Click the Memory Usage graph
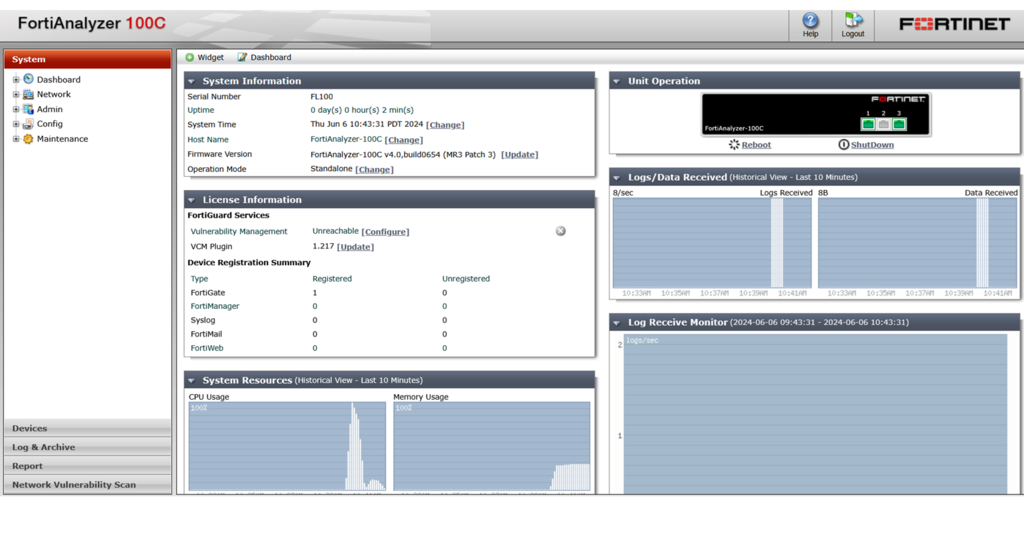Screen dimensions: 1024x546 (492, 446)
